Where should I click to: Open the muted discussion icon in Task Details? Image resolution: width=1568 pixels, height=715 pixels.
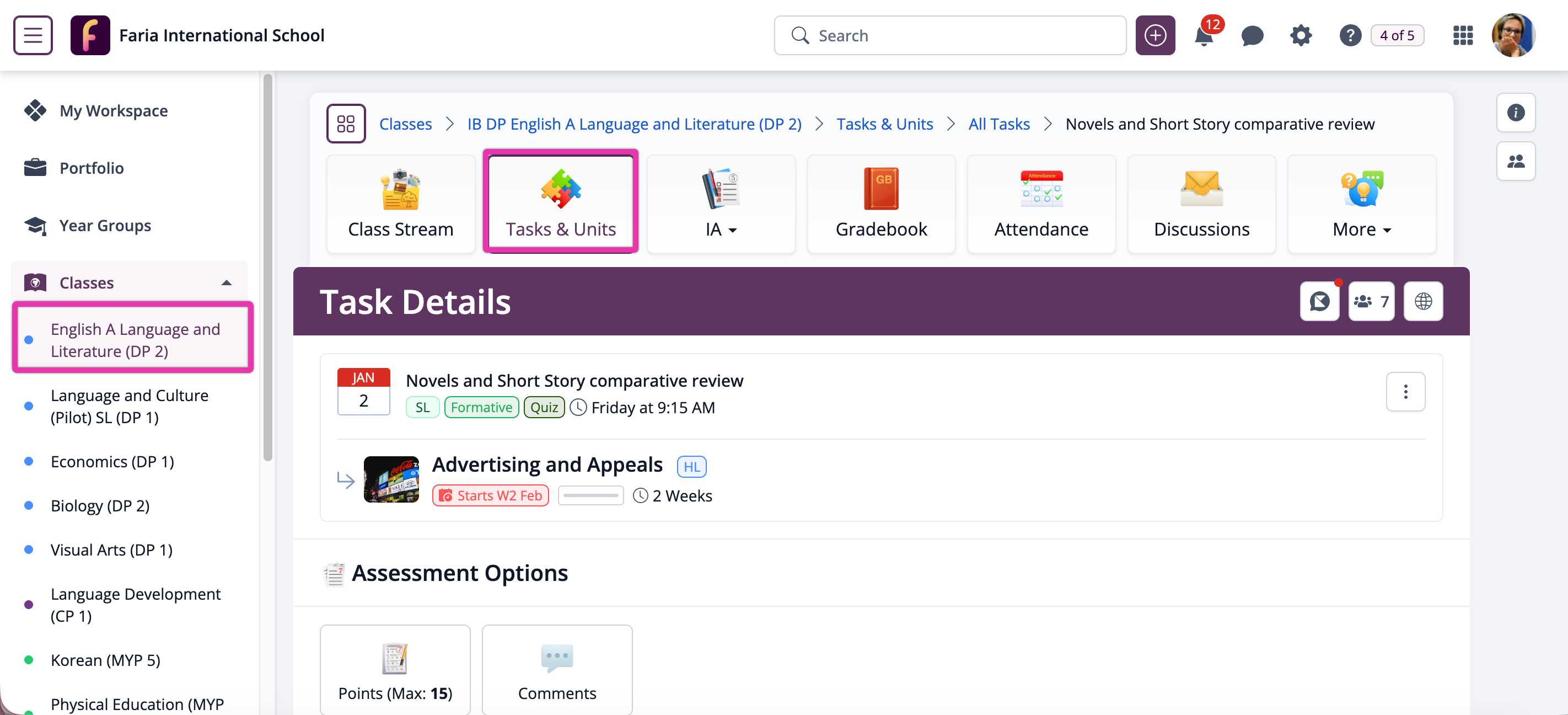point(1320,301)
